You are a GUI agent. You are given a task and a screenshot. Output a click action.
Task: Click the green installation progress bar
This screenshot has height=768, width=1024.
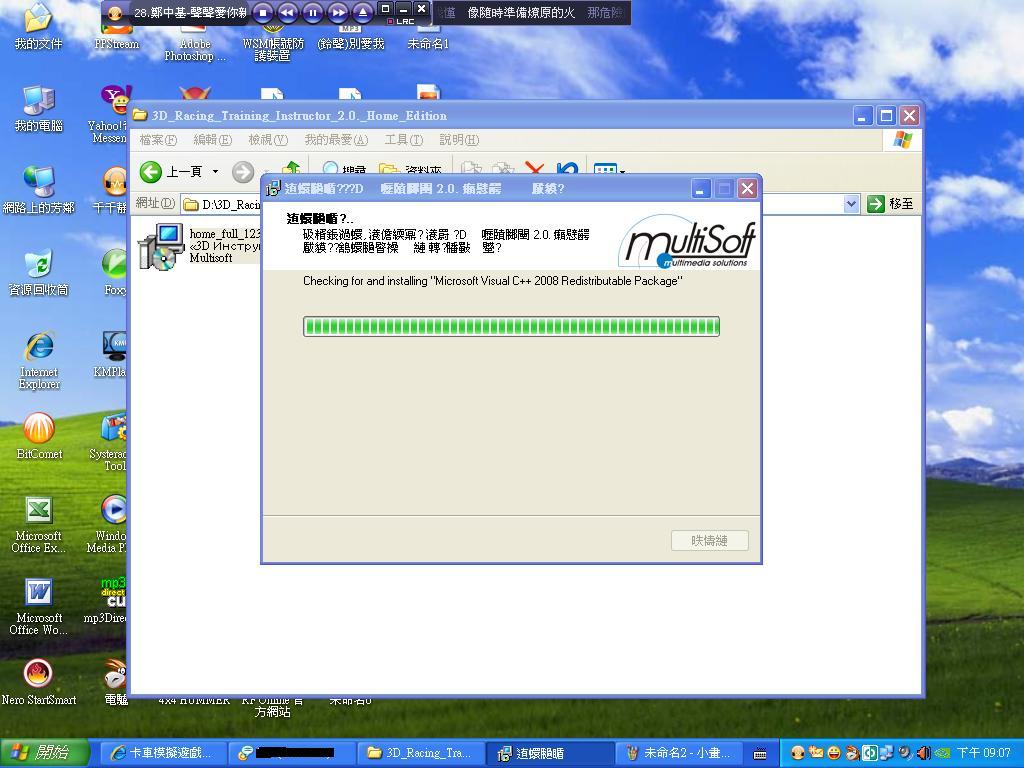point(511,326)
